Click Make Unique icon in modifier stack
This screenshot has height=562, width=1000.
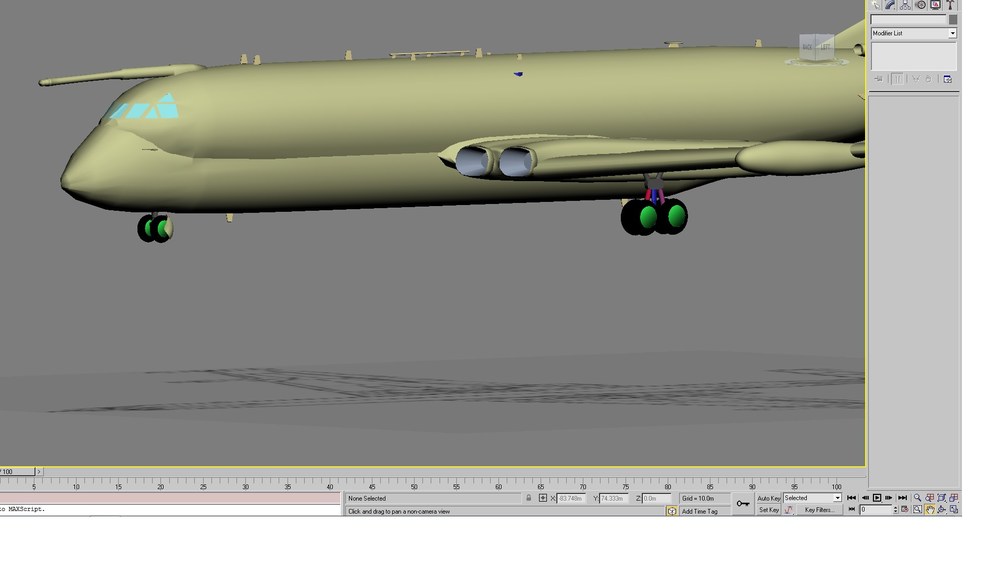tap(915, 79)
